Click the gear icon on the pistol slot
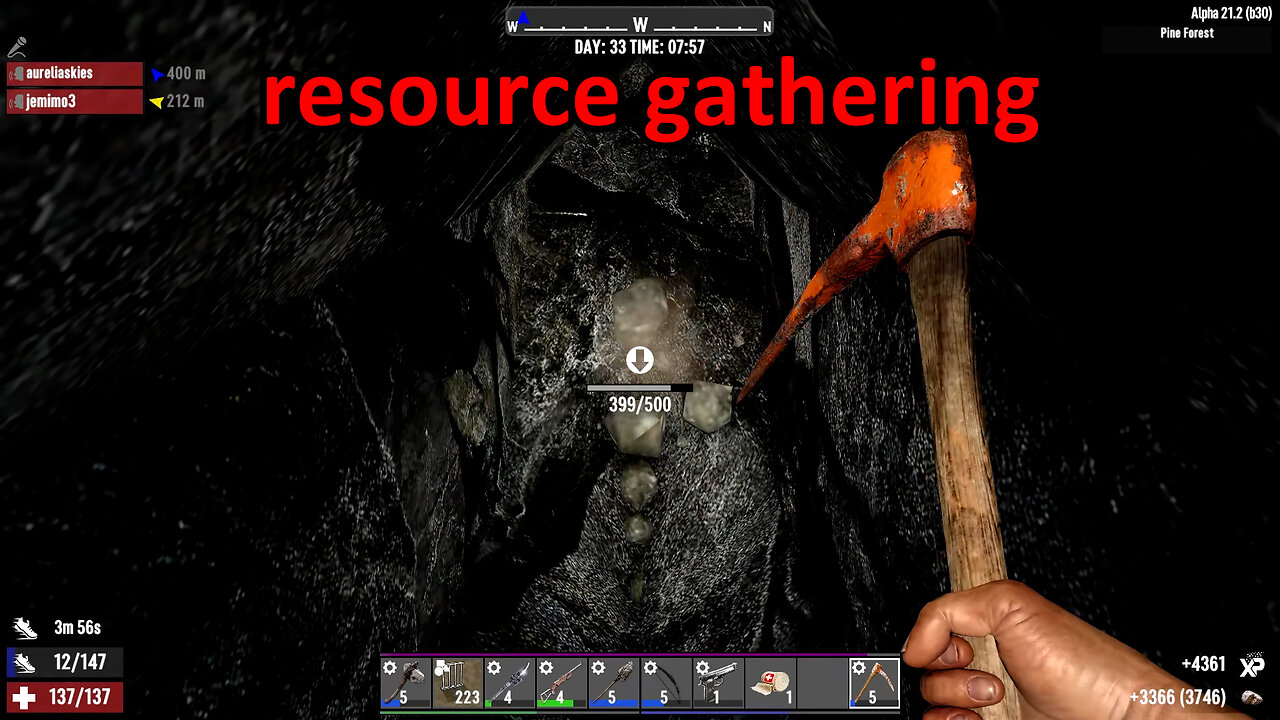1280x720 pixels. coord(702,667)
